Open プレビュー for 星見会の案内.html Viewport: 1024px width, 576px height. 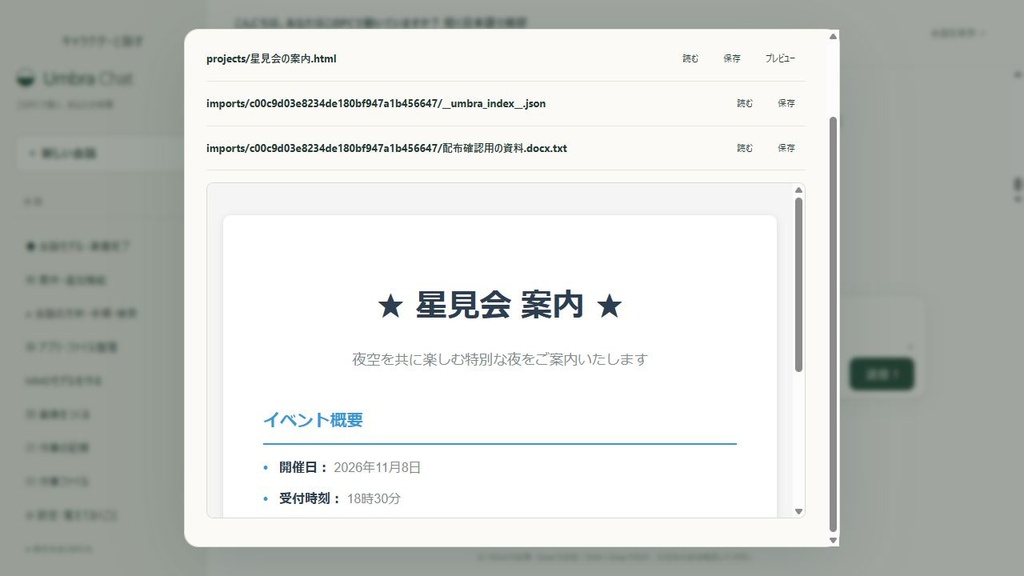tap(780, 59)
